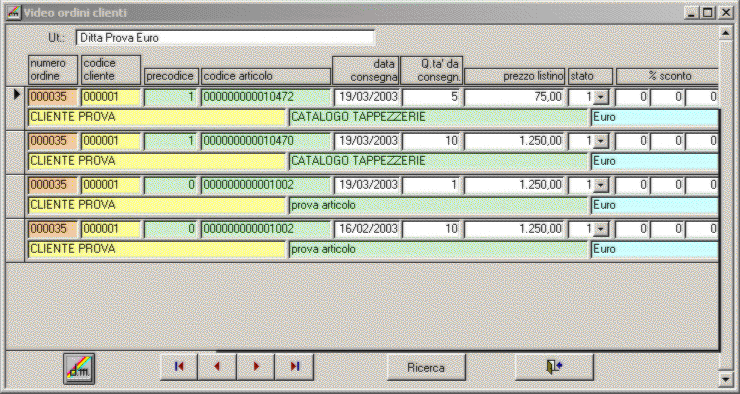Image resolution: width=740 pixels, height=394 pixels.
Task: Select the row selector of second record
Action: pos(15,152)
